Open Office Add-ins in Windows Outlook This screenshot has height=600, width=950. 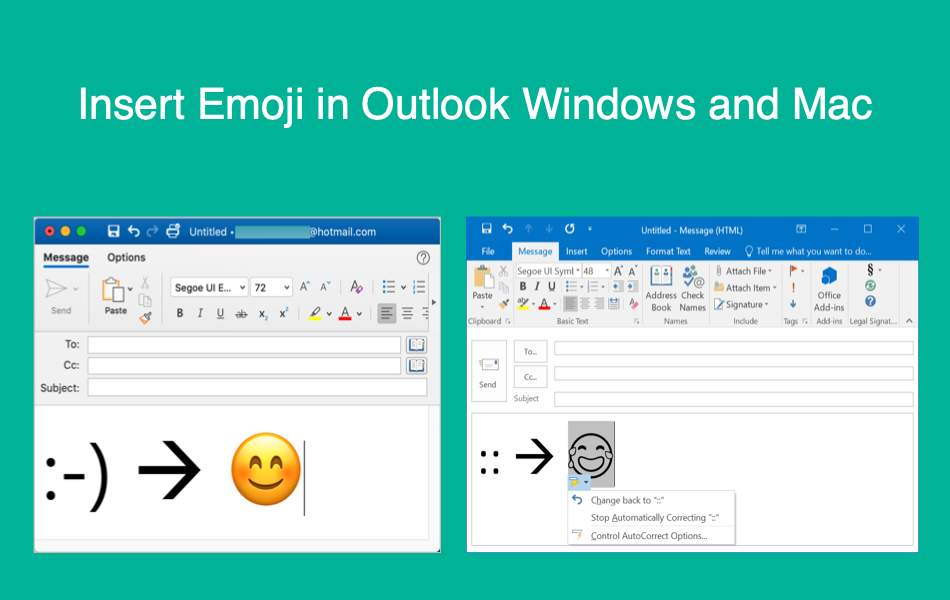(829, 289)
